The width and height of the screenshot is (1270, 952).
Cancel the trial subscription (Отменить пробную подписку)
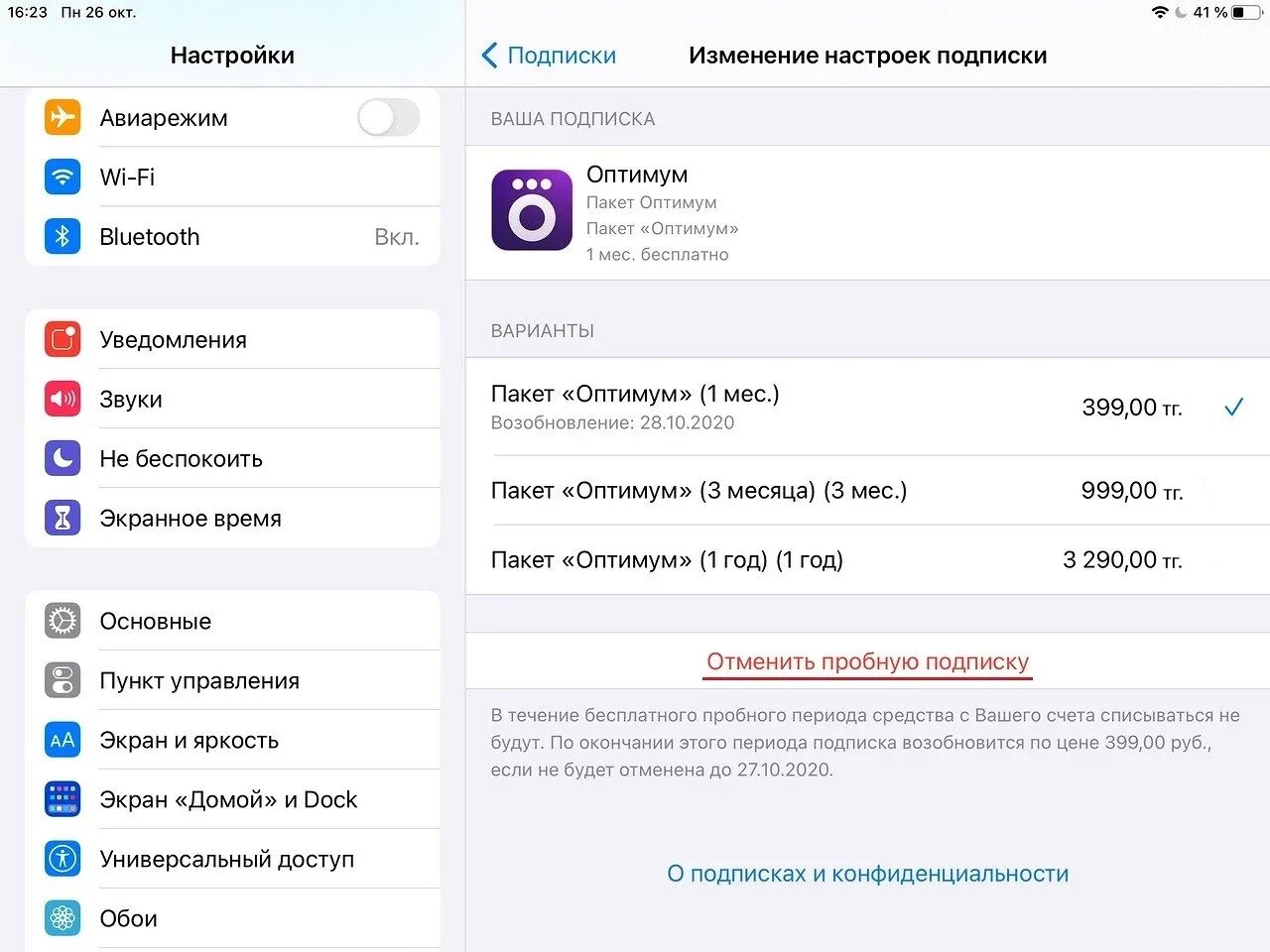[x=867, y=661]
